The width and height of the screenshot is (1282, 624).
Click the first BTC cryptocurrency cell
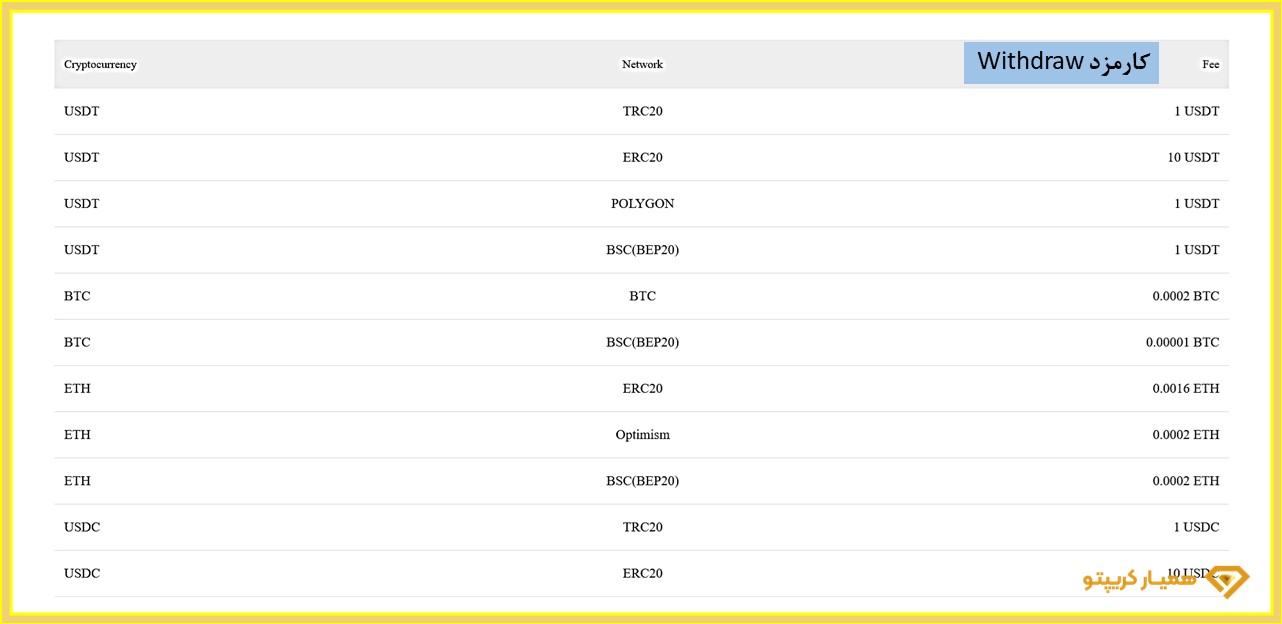[x=77, y=296]
